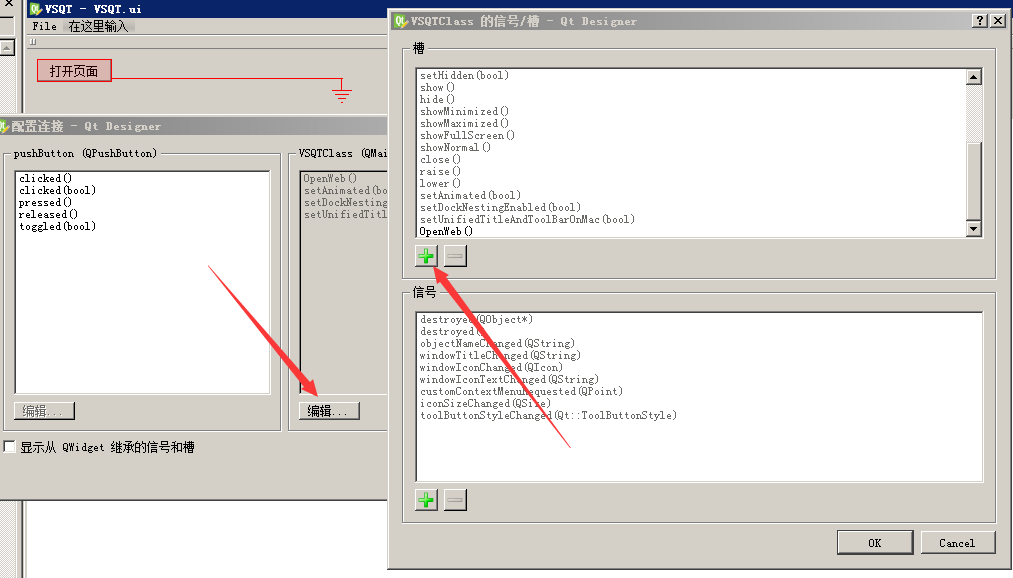Select released() signal
1013x578 pixels.
[x=48, y=214]
